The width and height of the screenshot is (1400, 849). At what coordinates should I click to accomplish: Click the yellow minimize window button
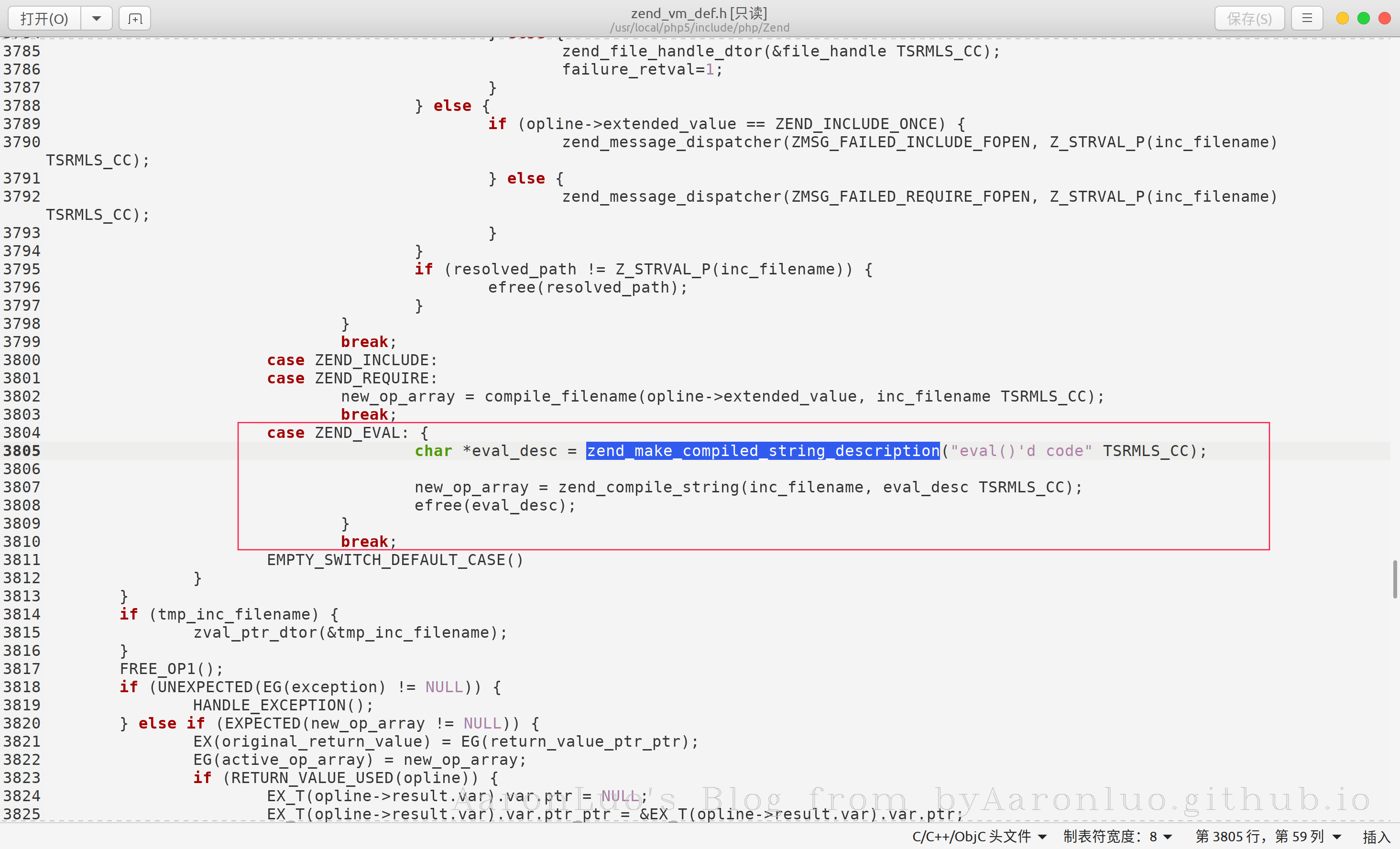point(1342,19)
